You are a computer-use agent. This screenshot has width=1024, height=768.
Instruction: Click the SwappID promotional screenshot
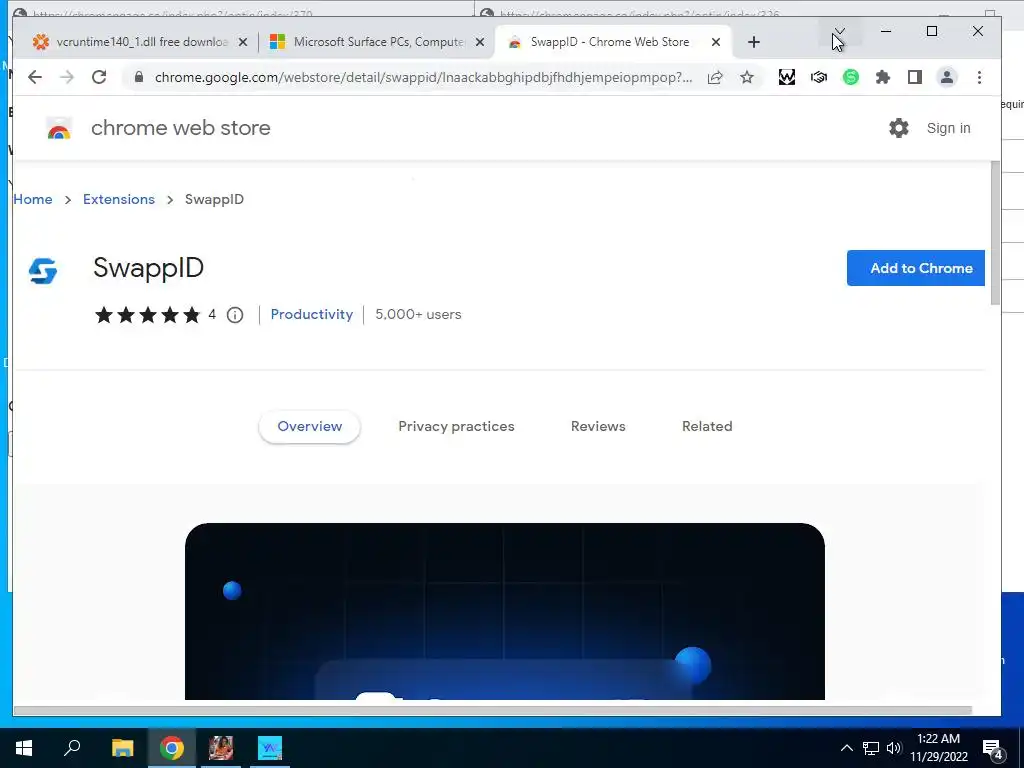click(x=505, y=611)
